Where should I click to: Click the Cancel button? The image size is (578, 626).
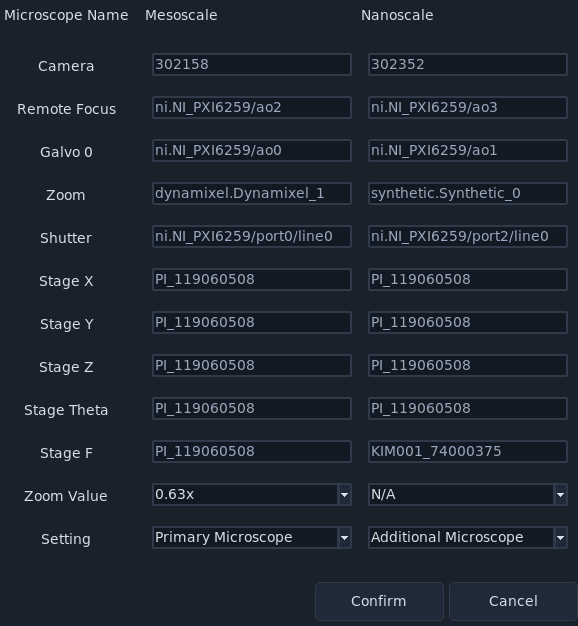513,601
